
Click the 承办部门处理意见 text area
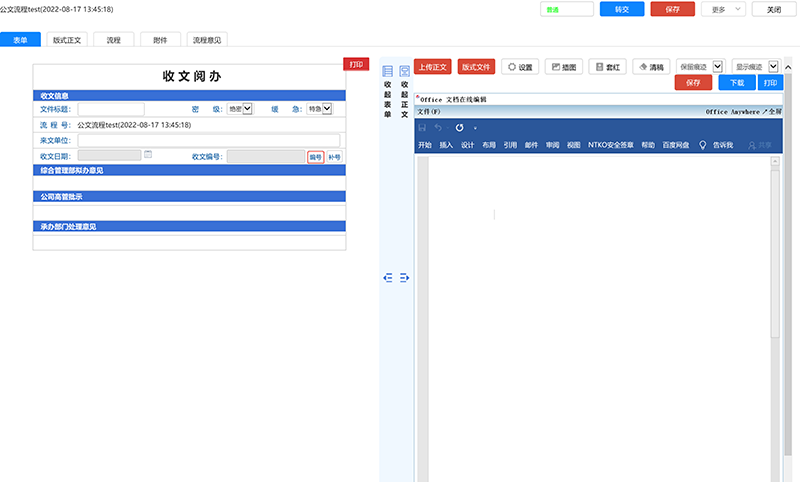point(189,241)
